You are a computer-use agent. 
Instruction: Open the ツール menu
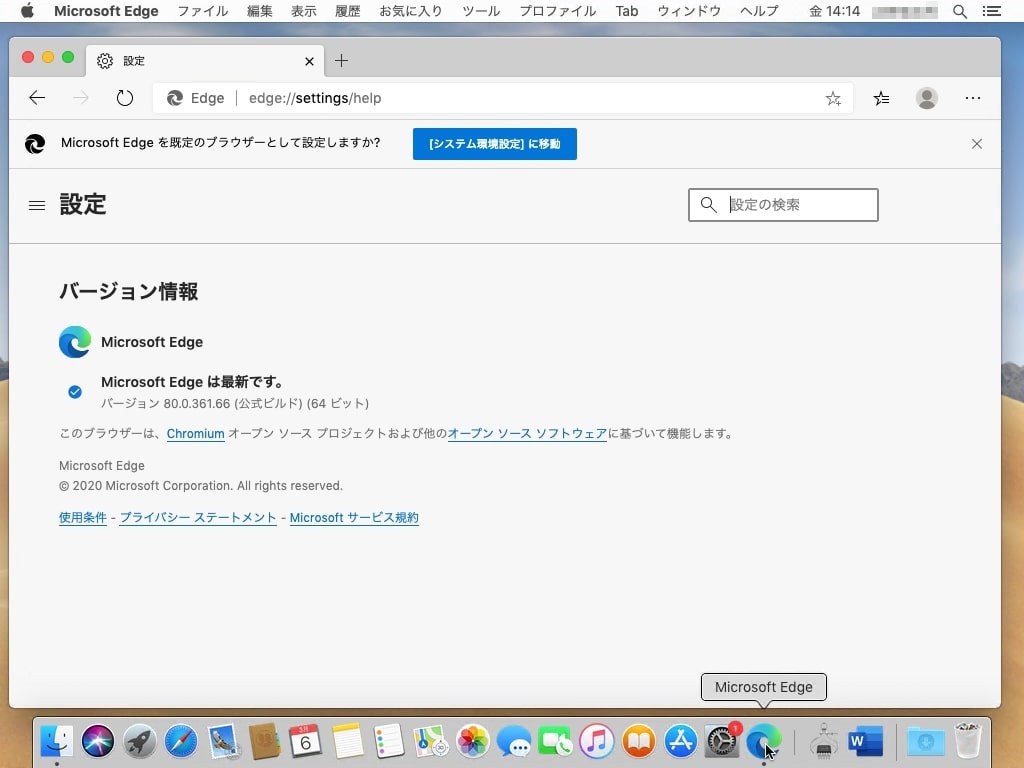coord(481,11)
